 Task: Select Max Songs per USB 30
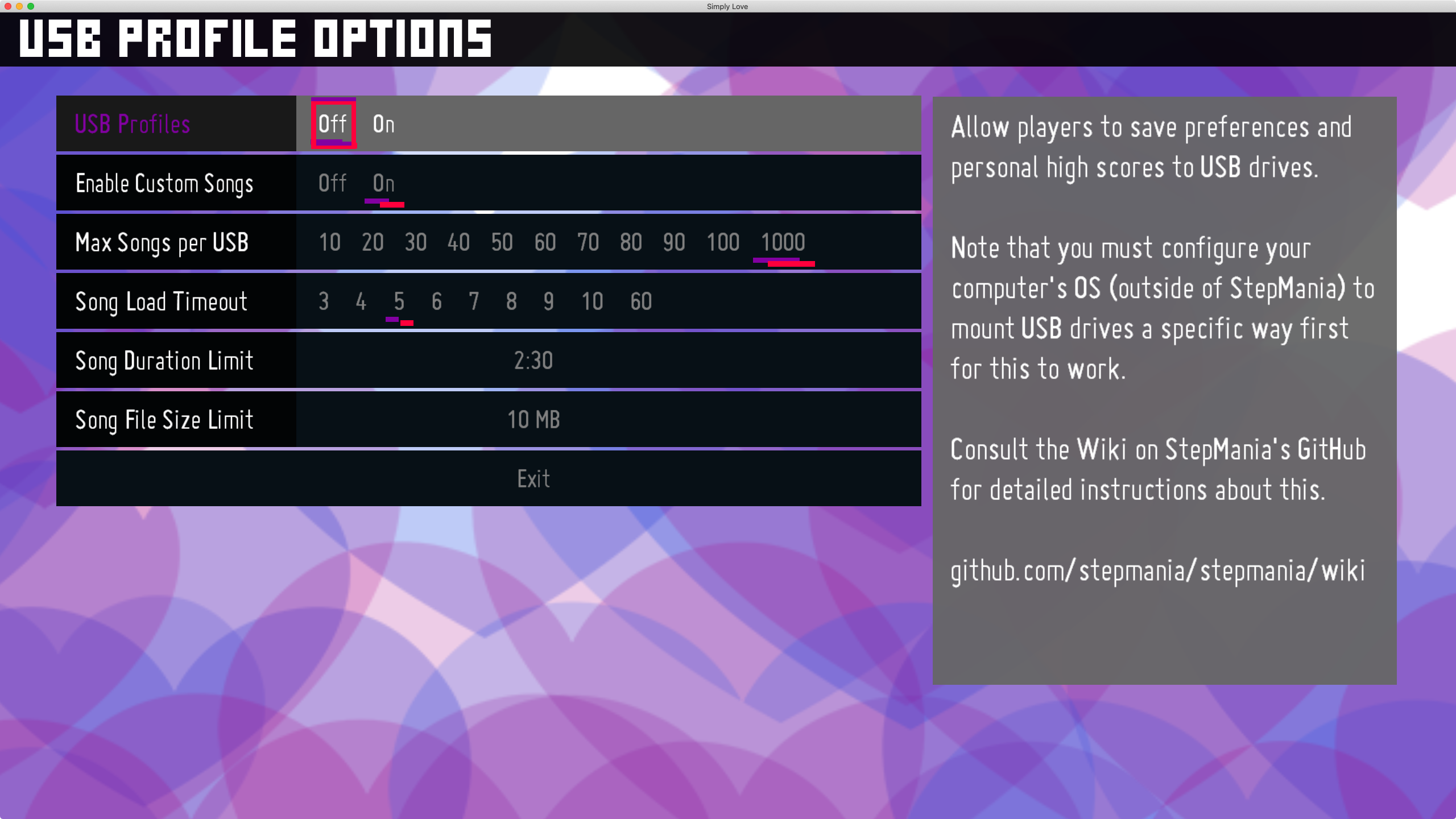pyautogui.click(x=415, y=243)
